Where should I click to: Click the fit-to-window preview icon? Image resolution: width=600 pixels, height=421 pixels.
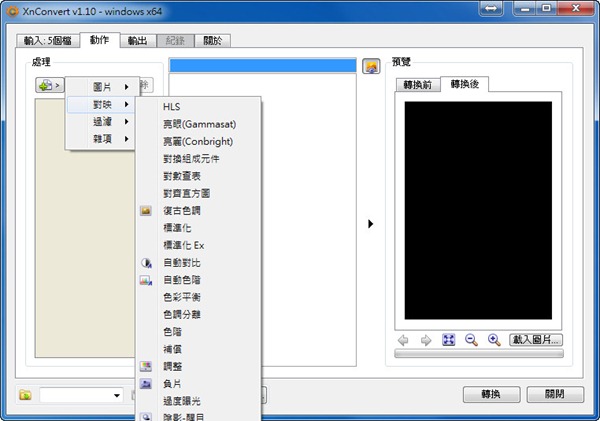coord(449,340)
